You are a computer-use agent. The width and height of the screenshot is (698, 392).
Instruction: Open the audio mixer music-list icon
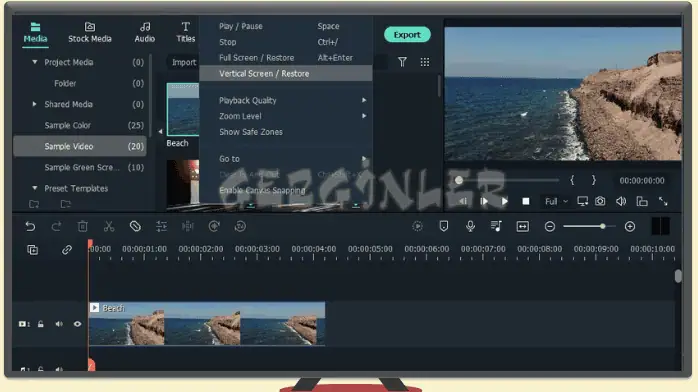click(x=496, y=226)
